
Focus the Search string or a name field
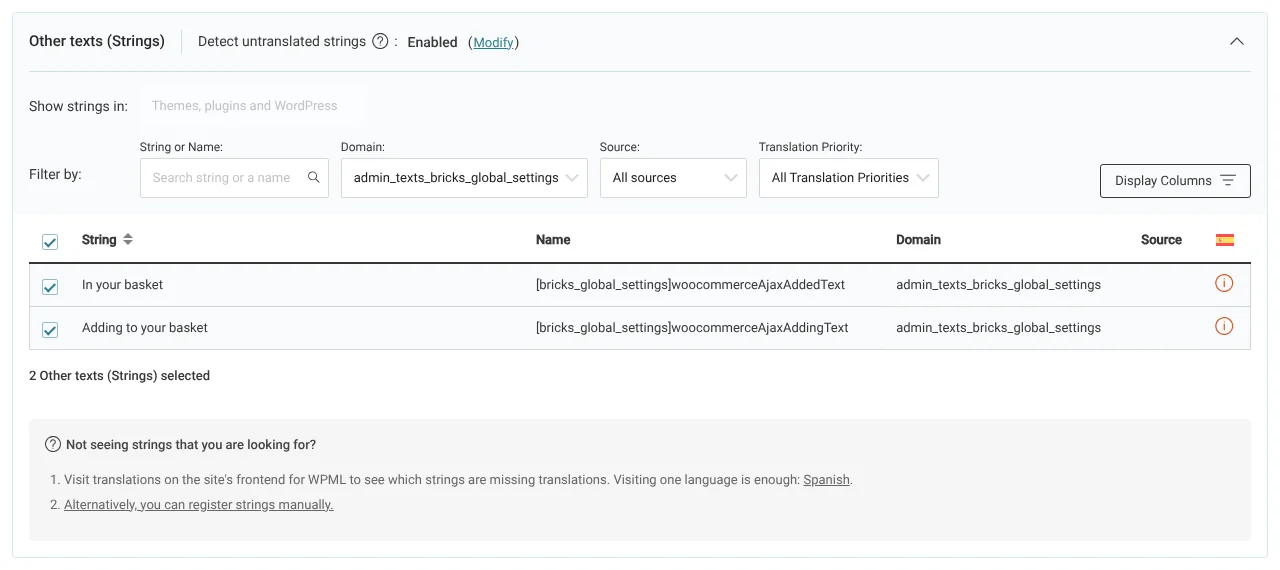[234, 178]
